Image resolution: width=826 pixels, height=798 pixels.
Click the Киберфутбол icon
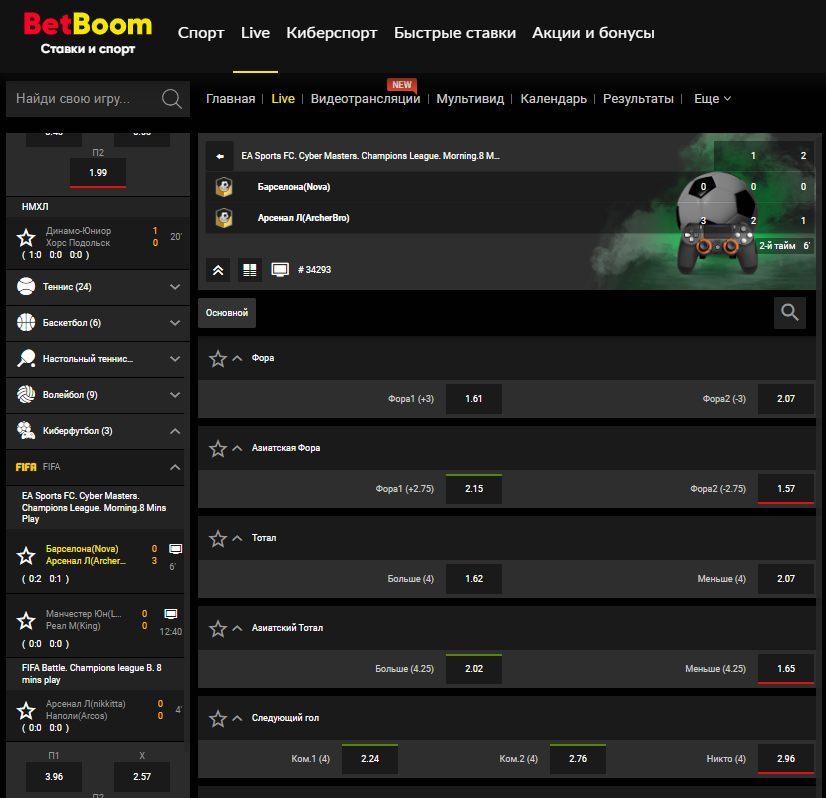point(26,430)
